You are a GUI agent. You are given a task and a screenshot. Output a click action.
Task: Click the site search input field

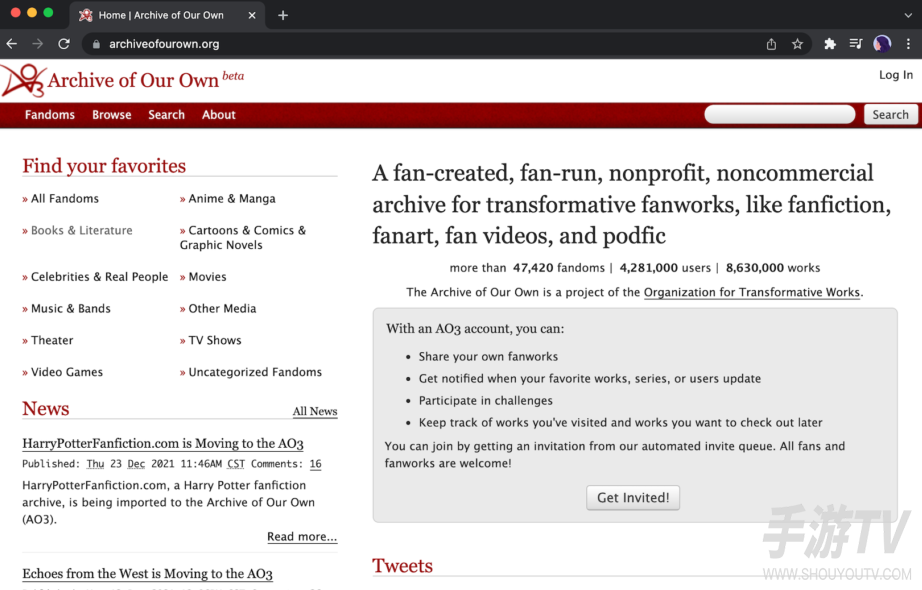780,114
